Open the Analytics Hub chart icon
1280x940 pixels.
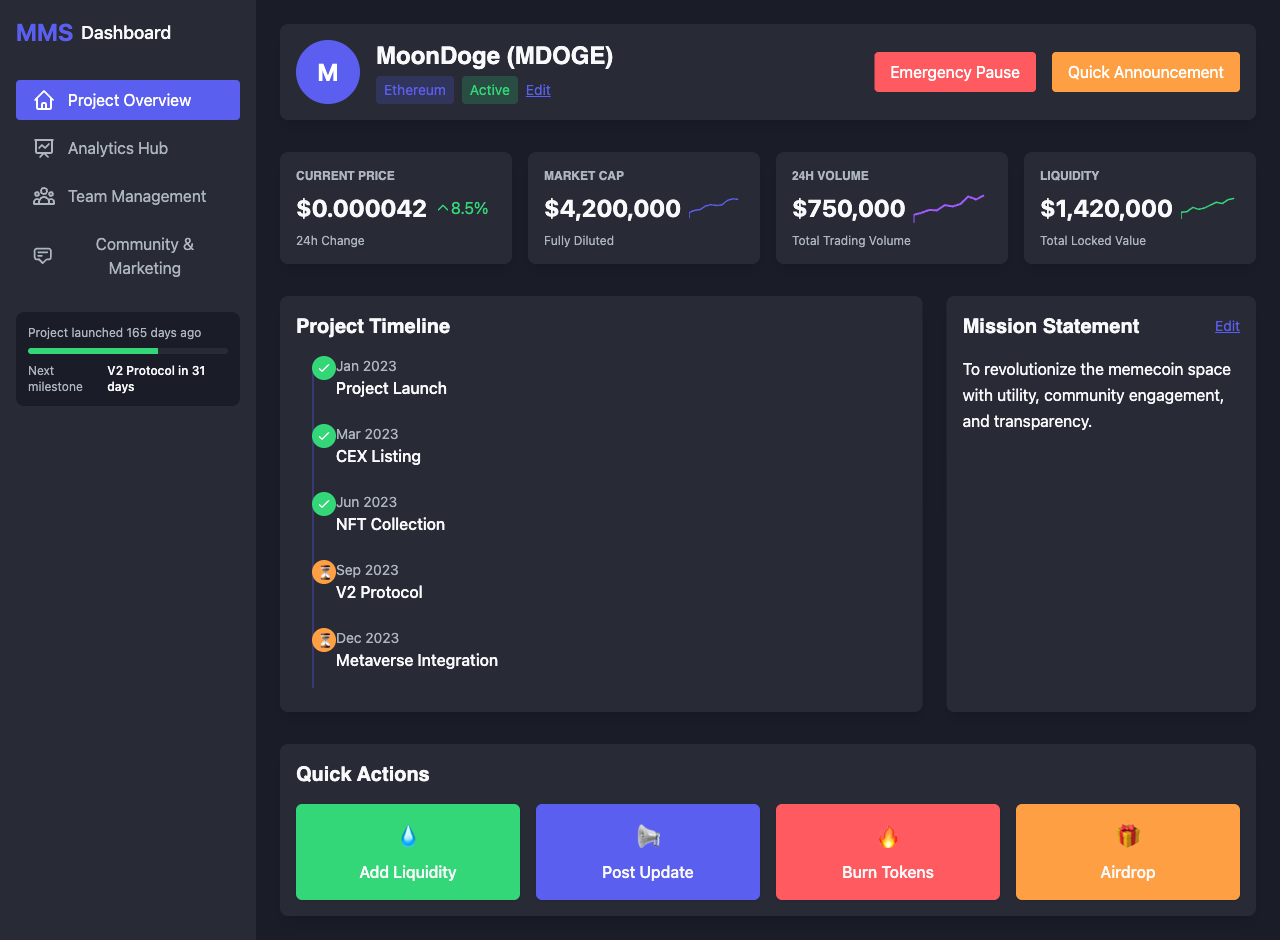(43, 148)
